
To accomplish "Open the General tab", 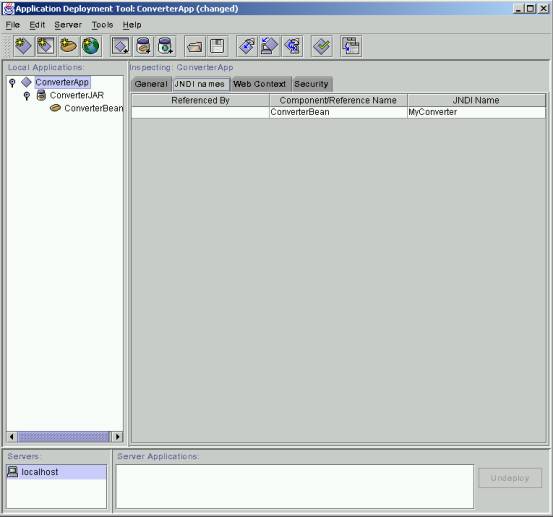I will (x=151, y=84).
